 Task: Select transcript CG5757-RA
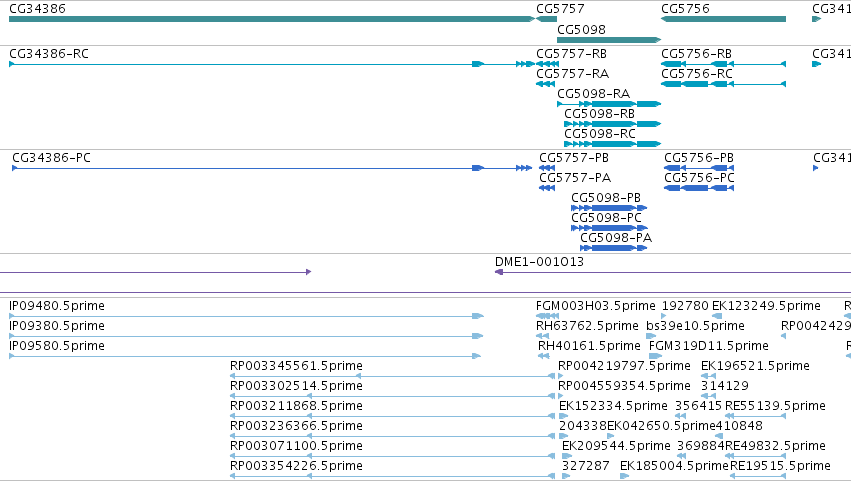pos(573,74)
